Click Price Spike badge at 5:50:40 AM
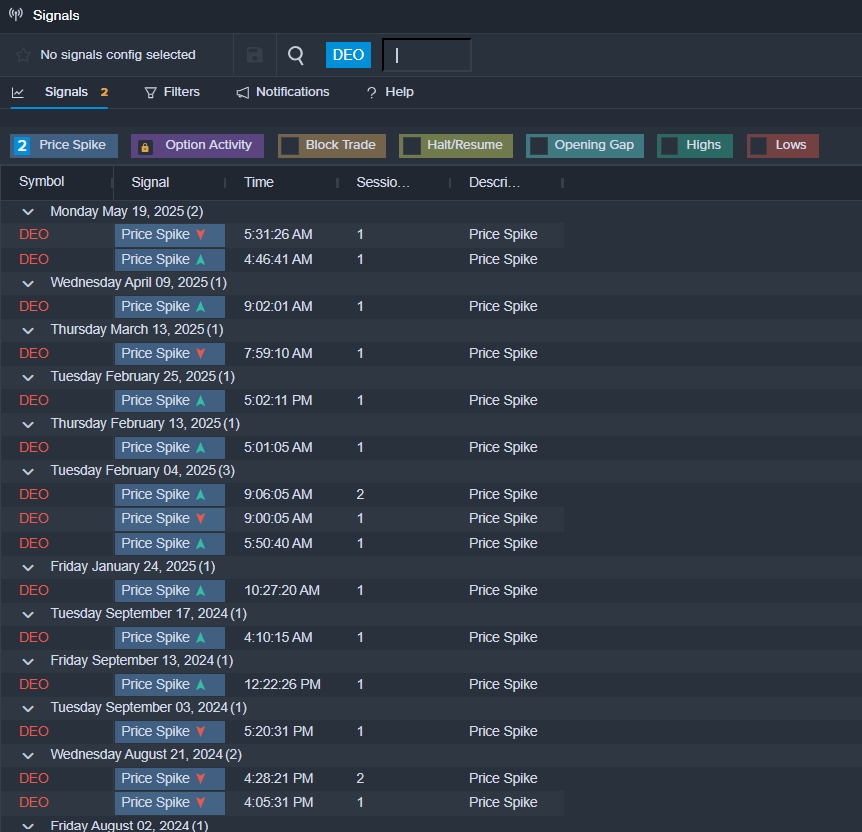This screenshot has height=832, width=862. (x=170, y=543)
